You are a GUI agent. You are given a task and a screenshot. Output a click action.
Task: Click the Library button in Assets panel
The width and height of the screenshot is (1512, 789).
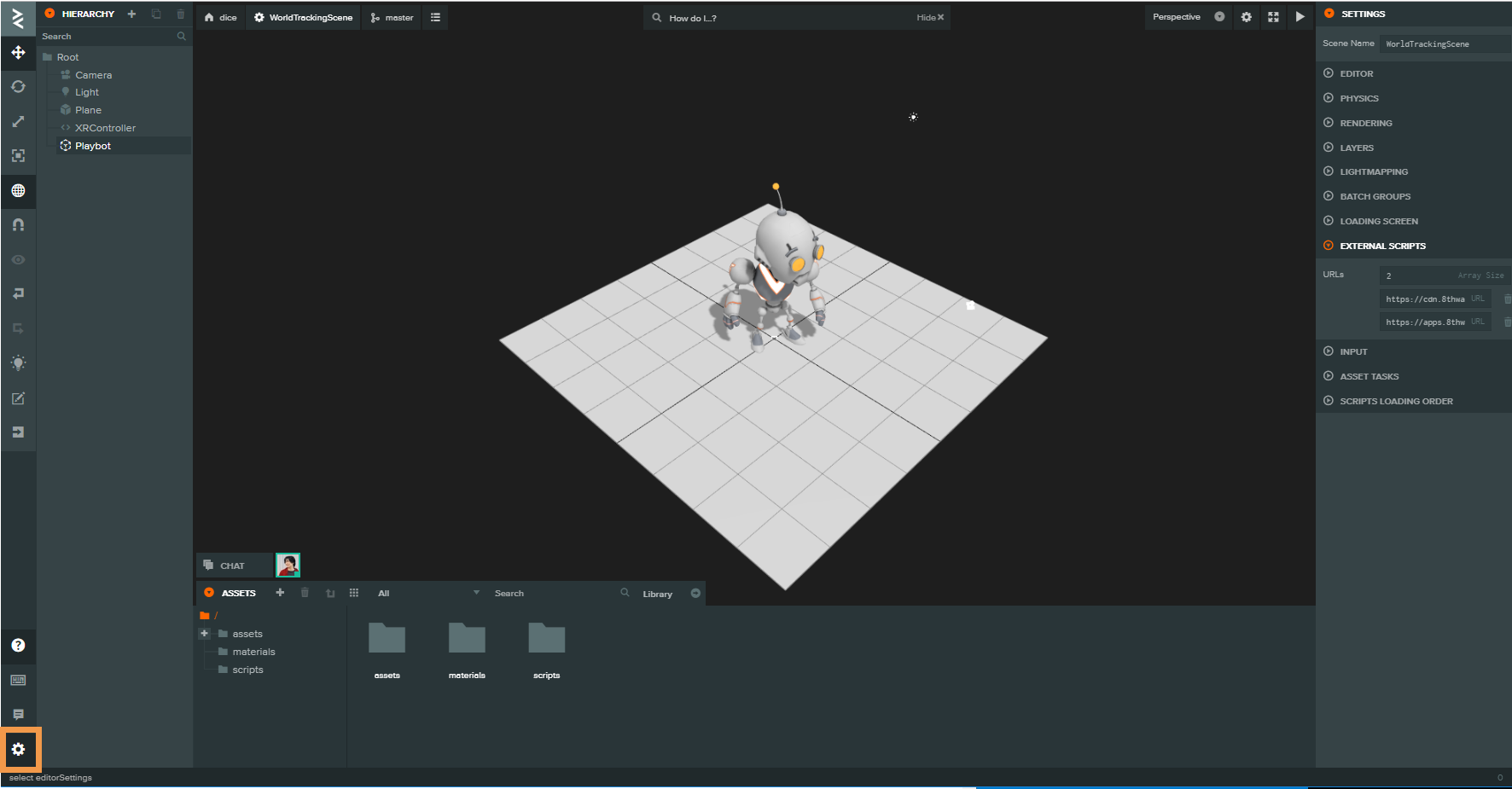coord(657,593)
